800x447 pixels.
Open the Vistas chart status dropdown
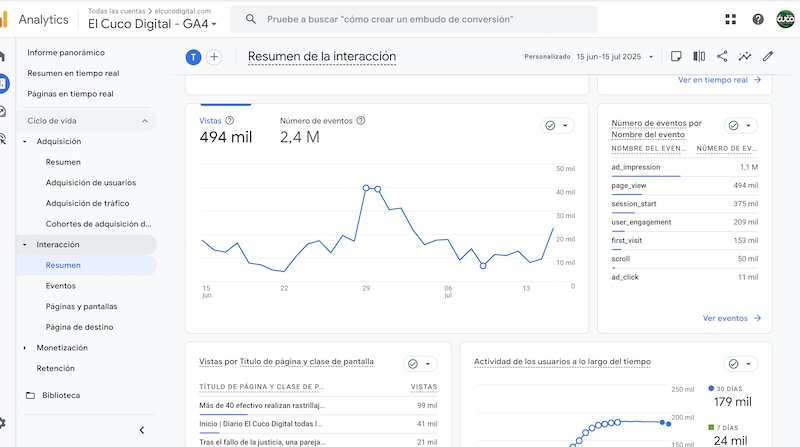click(557, 126)
